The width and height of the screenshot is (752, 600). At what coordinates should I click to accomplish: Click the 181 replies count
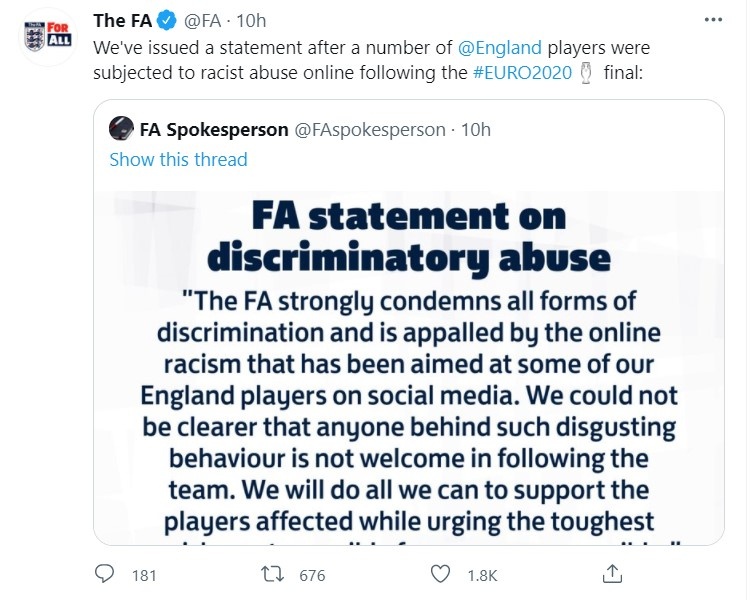tap(145, 575)
